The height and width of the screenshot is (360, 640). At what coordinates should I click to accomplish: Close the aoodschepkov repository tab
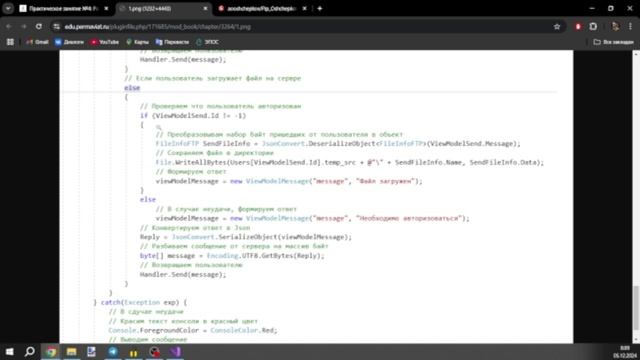[x=304, y=9]
